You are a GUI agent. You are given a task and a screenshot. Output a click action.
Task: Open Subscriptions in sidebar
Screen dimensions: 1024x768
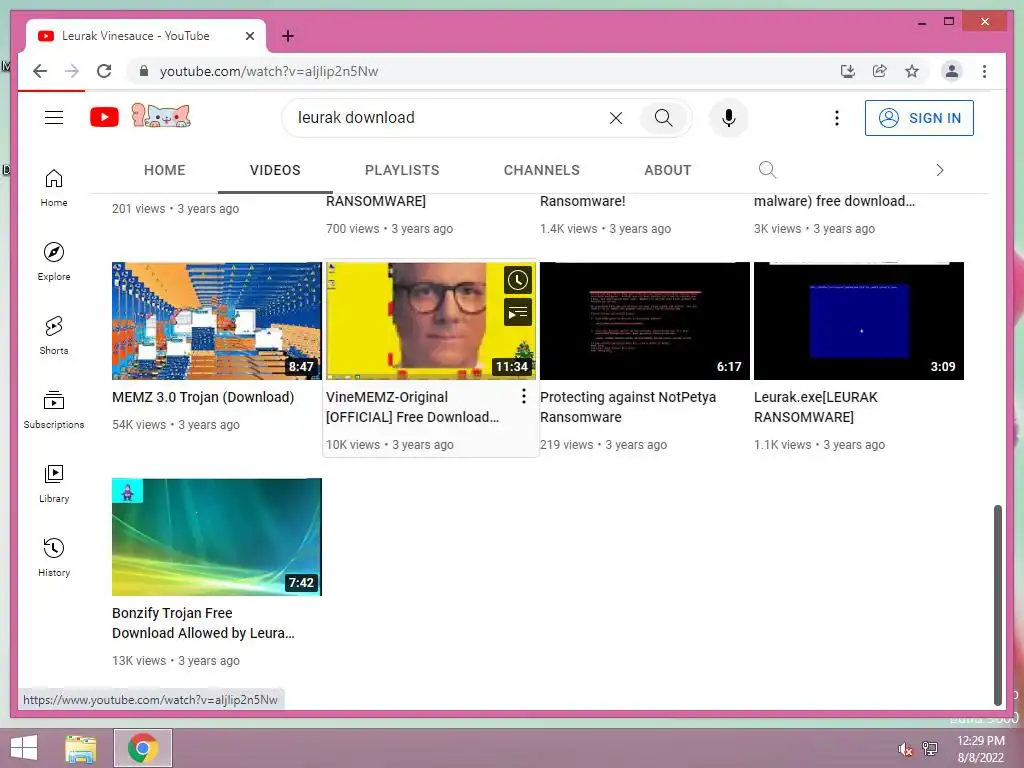pos(54,409)
